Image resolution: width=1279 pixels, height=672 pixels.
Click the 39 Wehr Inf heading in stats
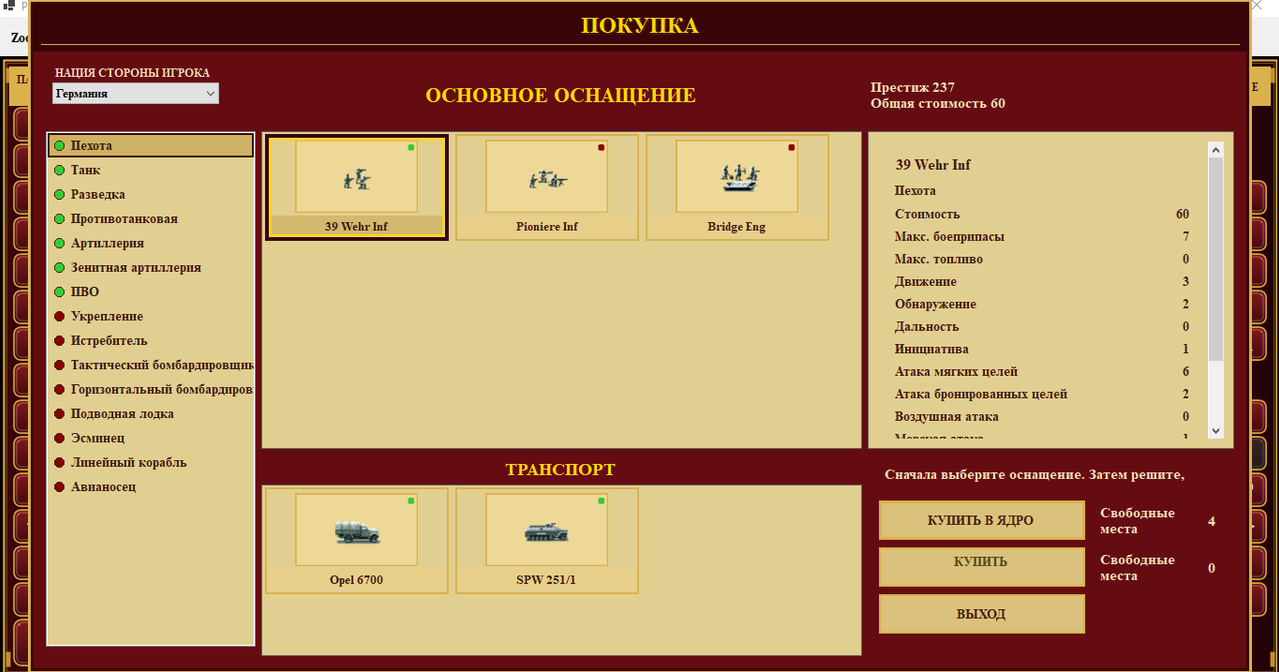tap(933, 165)
